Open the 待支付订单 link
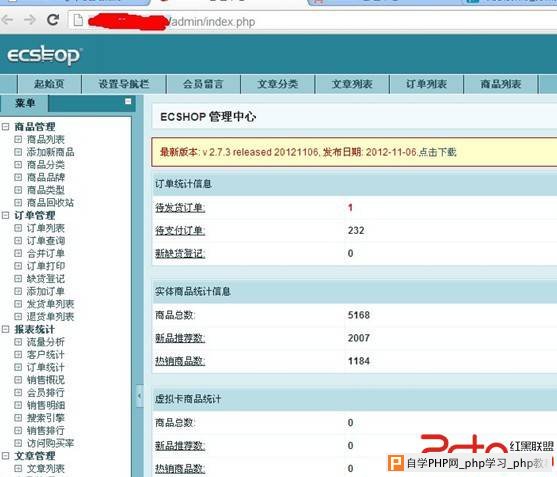The image size is (557, 477). tap(180, 231)
